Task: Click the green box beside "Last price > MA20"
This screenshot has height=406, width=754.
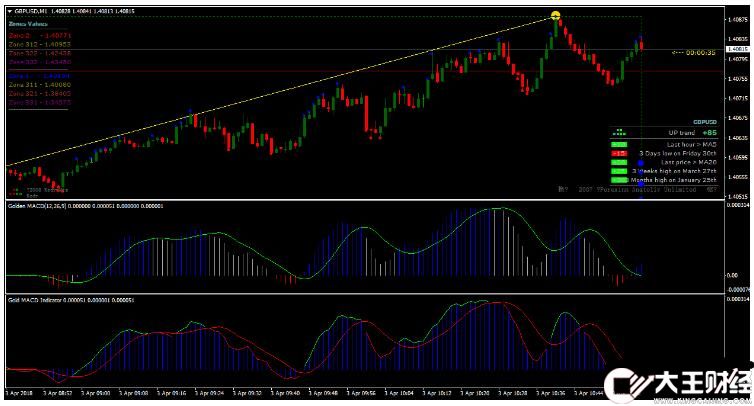Action: [x=619, y=163]
